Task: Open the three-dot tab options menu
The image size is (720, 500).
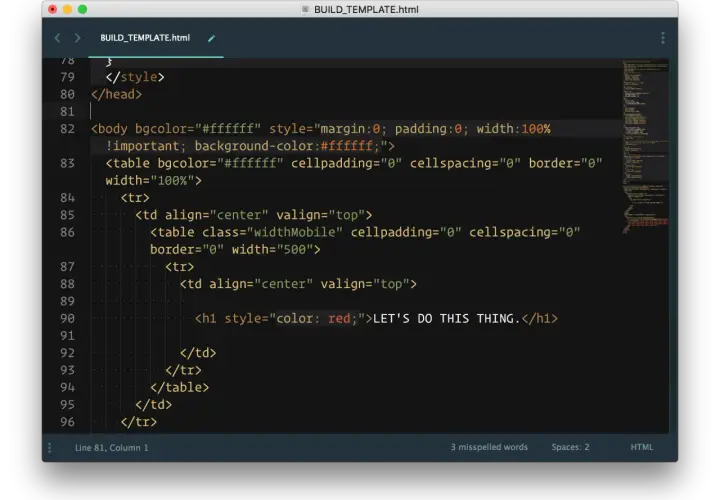Action: click(x=663, y=38)
